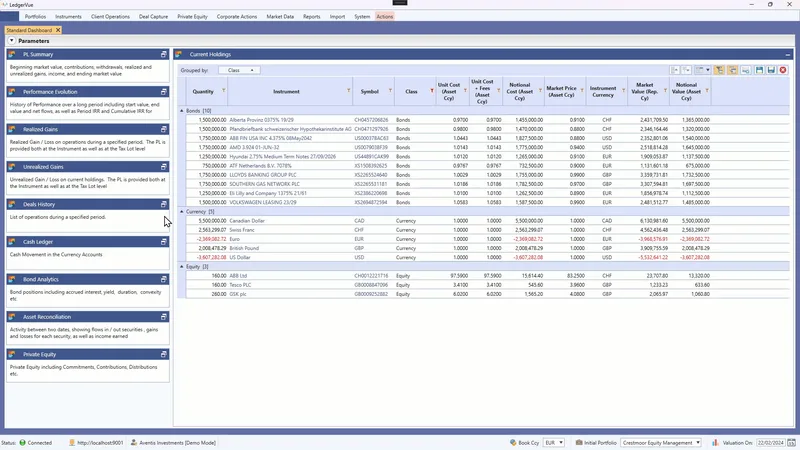The image size is (800, 450).
Task: Filter the Instrument column
Action: tap(349, 90)
